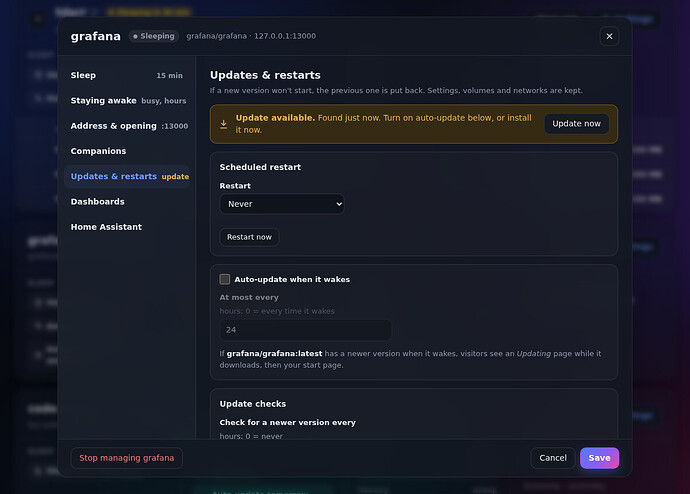
Task: Click the At most every hours field
Action: click(x=305, y=330)
